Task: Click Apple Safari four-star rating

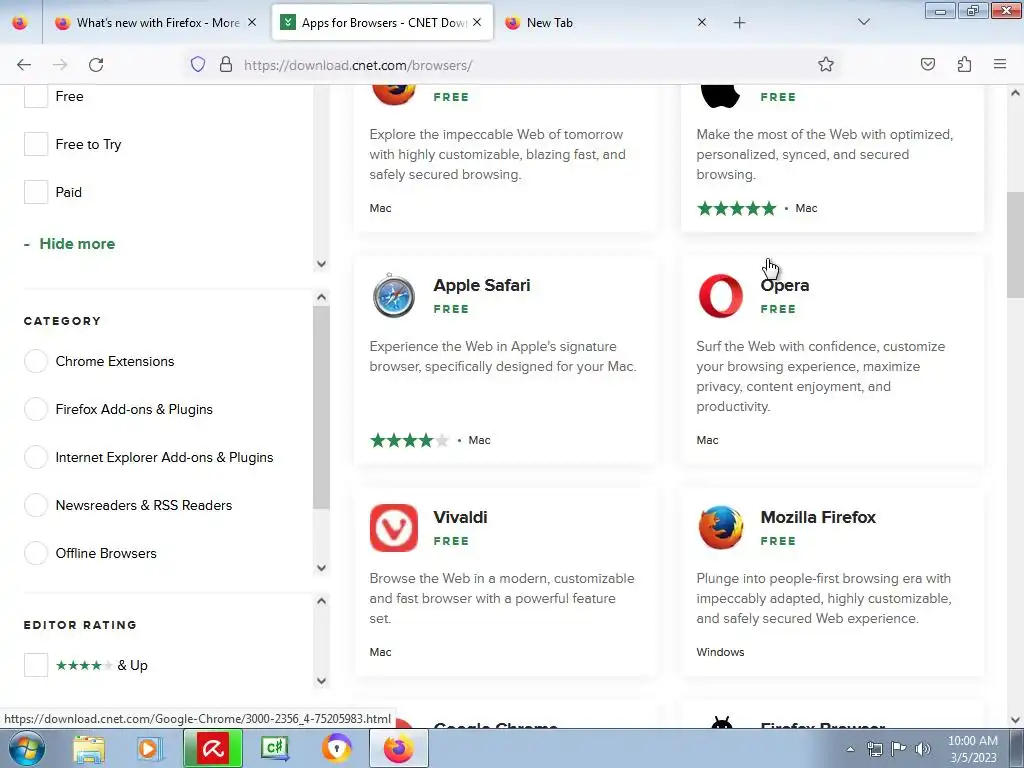Action: pos(409,440)
